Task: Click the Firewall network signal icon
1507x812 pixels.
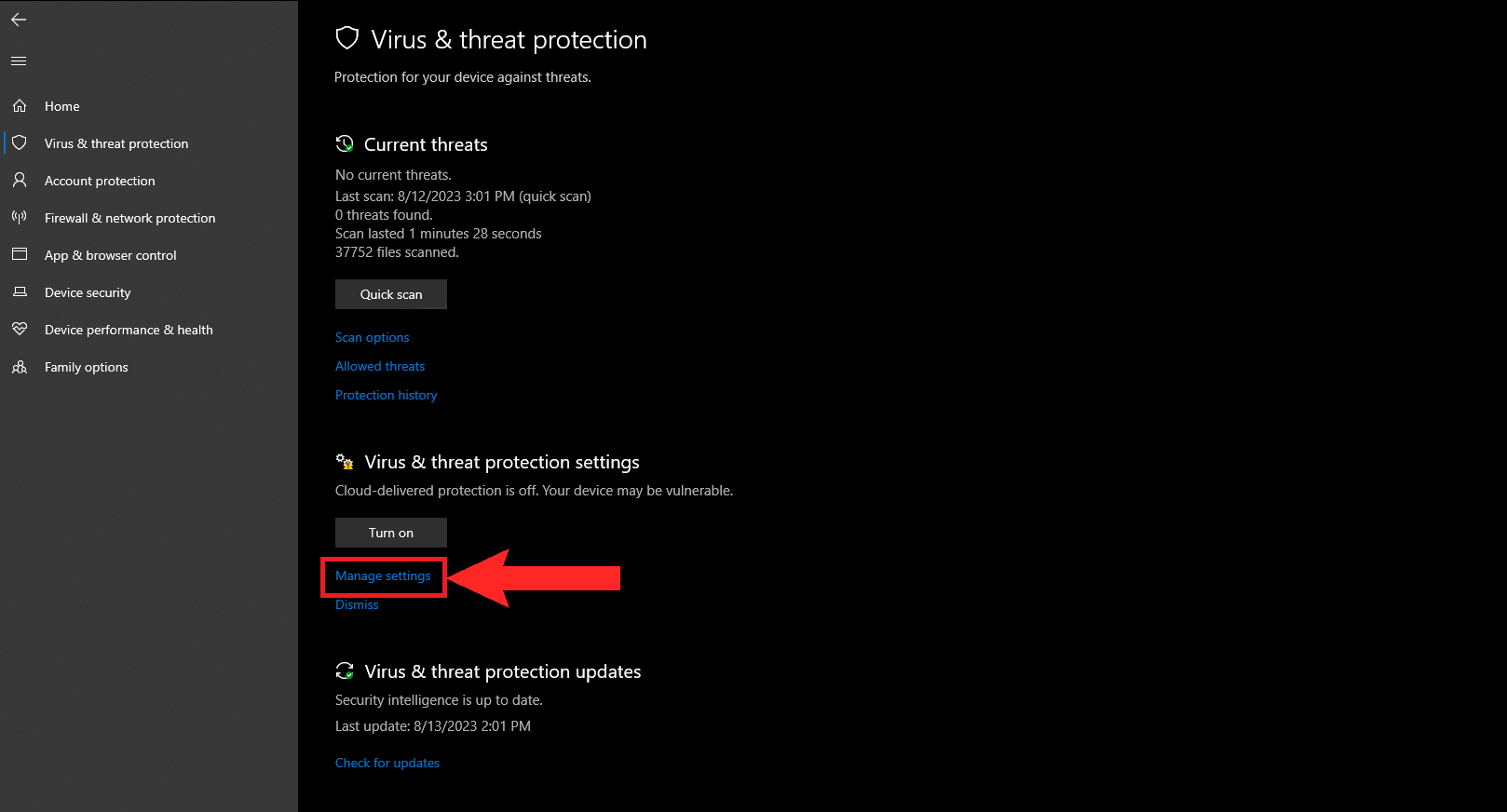Action: (x=20, y=217)
